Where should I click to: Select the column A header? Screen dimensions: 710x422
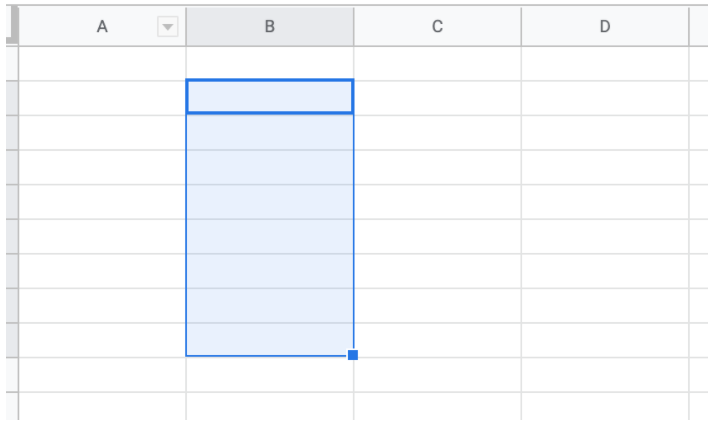(x=102, y=27)
